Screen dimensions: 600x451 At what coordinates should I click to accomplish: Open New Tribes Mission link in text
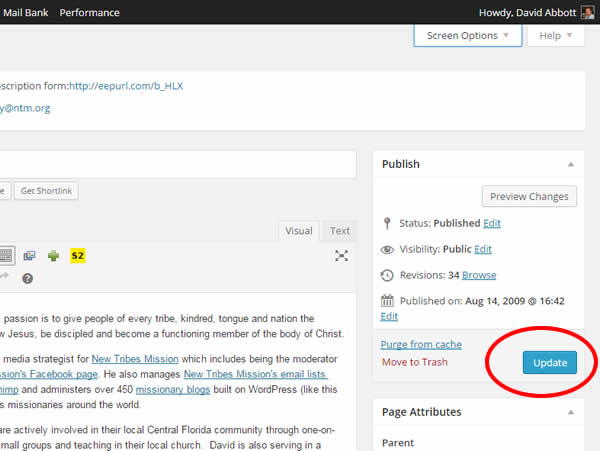point(135,359)
